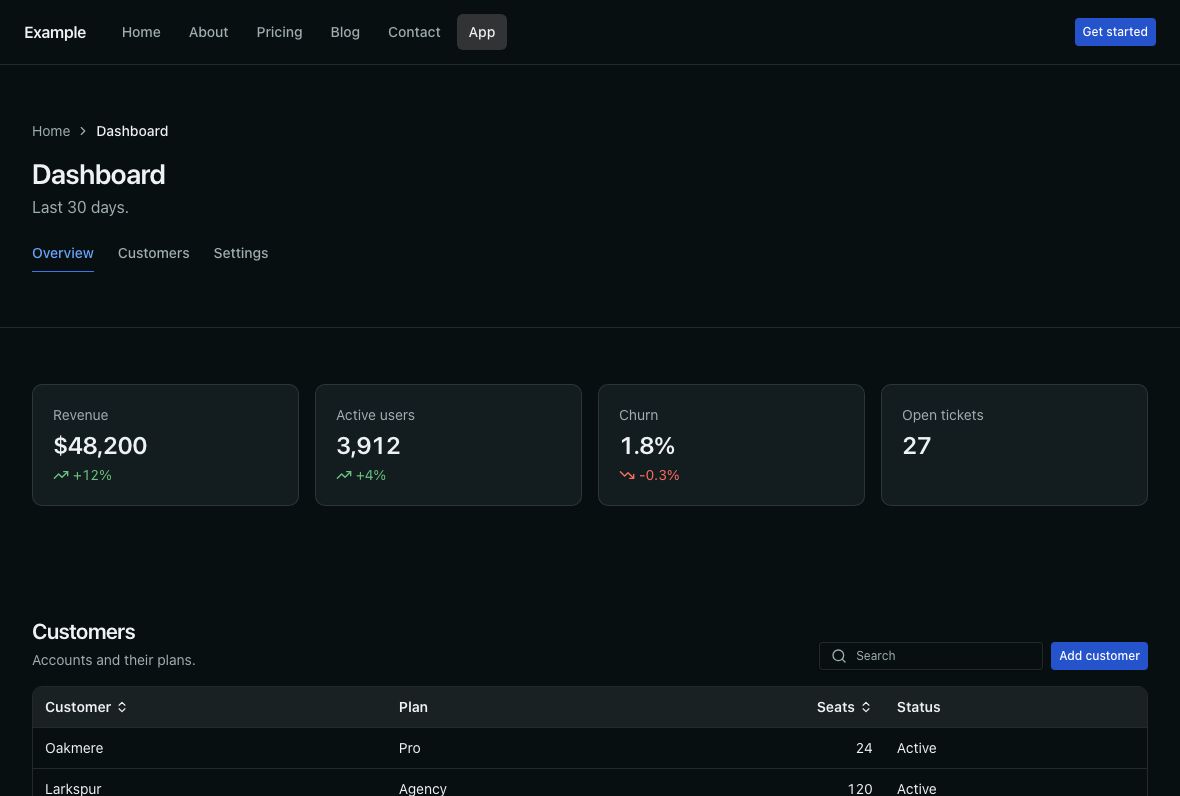Click the Revenue upward trend icon
The width and height of the screenshot is (1180, 796).
[61, 475]
